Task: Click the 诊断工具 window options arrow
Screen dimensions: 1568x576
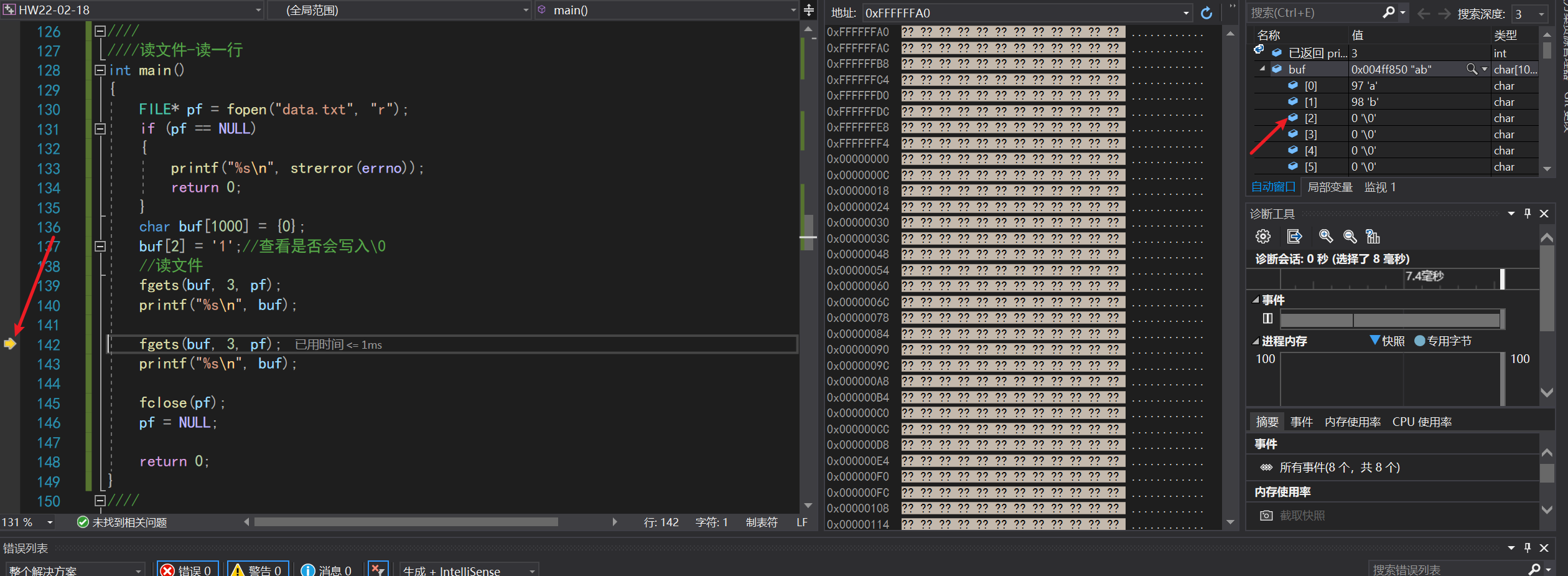Action: click(x=1511, y=214)
